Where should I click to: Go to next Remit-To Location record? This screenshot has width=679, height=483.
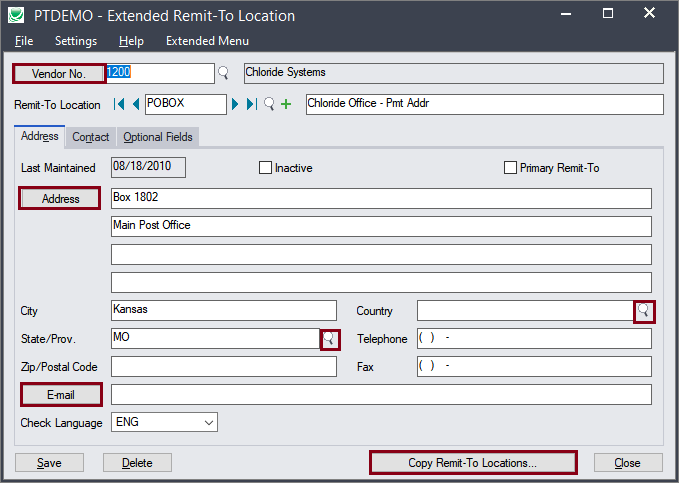click(x=236, y=104)
